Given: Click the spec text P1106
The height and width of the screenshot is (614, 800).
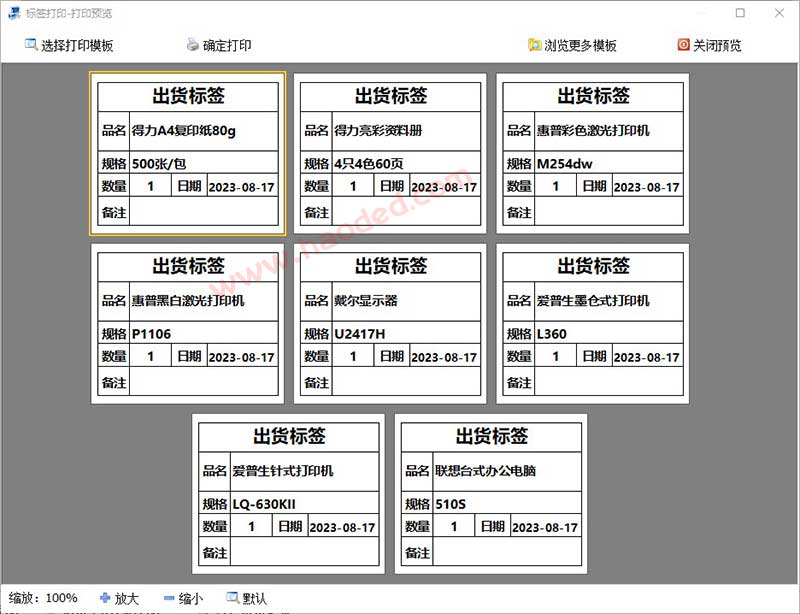Looking at the screenshot, I should pos(151,334).
